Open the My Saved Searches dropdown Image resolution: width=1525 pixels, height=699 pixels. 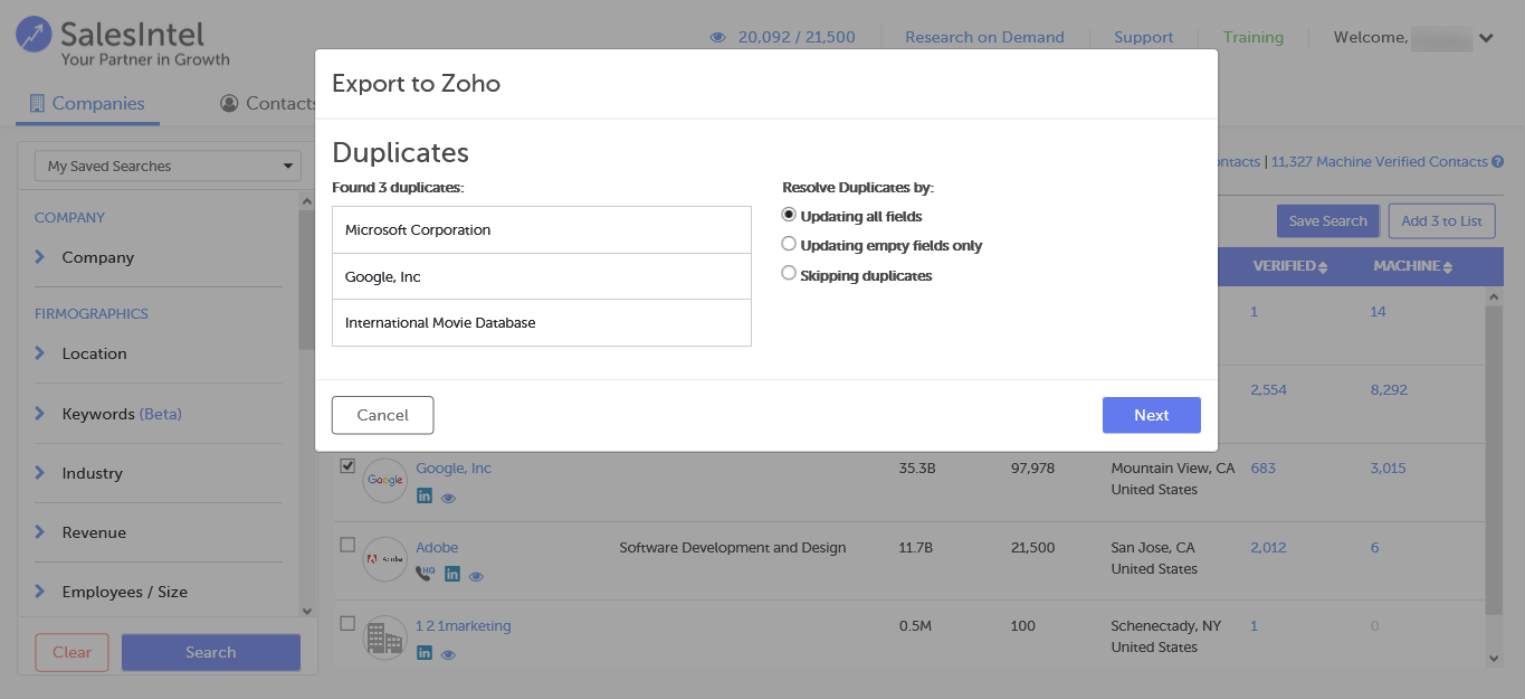(168, 166)
